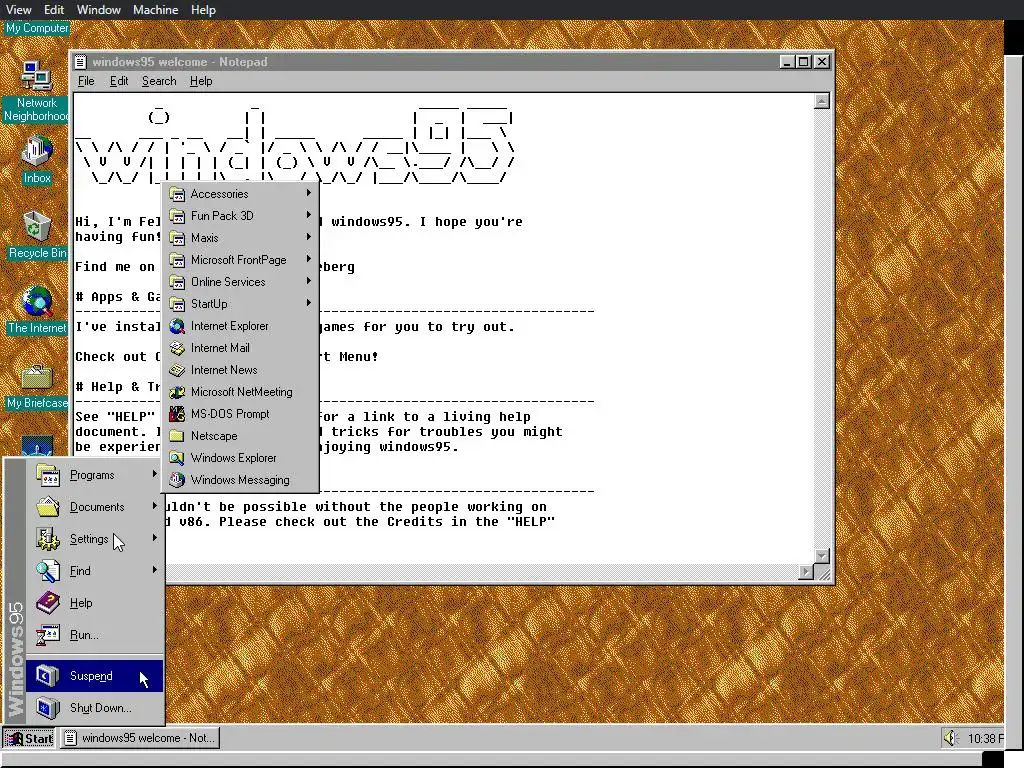Open Notepad's Search menu
The image size is (1024, 768).
[x=159, y=81]
